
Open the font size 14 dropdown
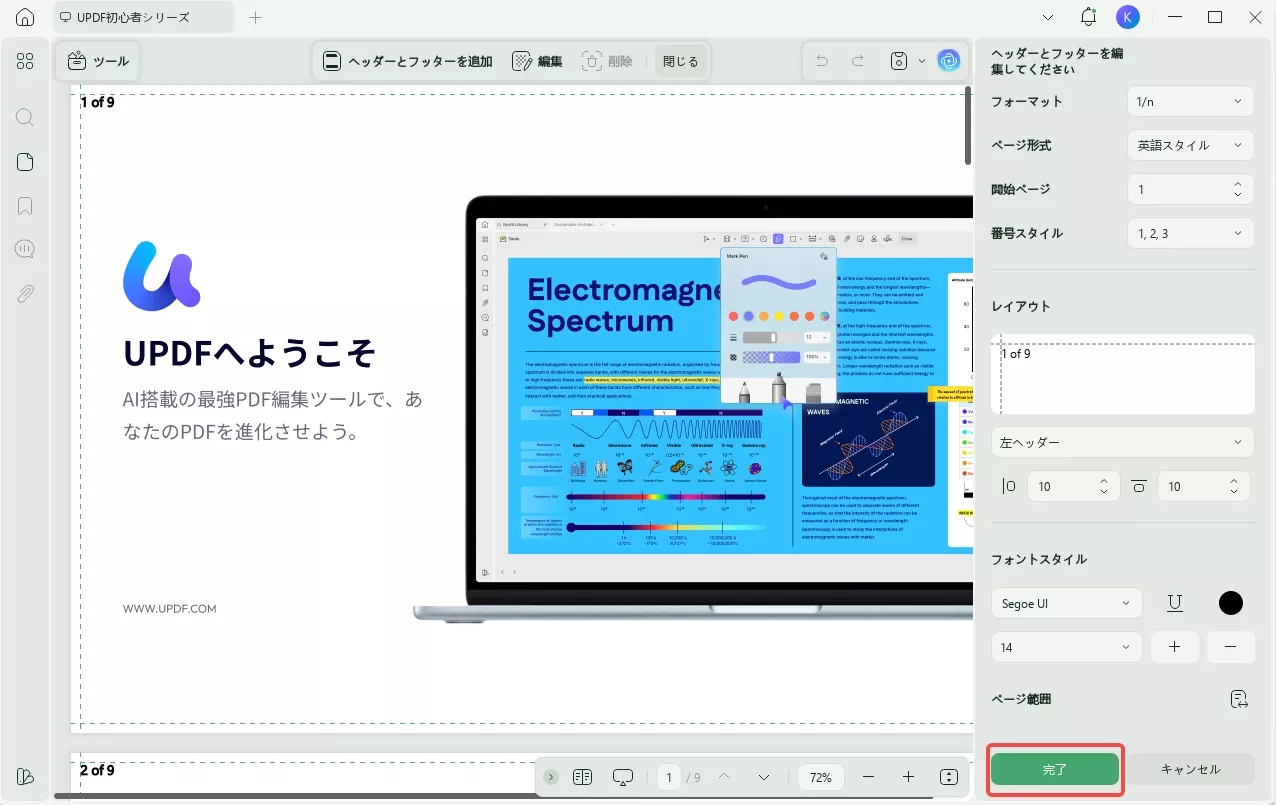1066,647
